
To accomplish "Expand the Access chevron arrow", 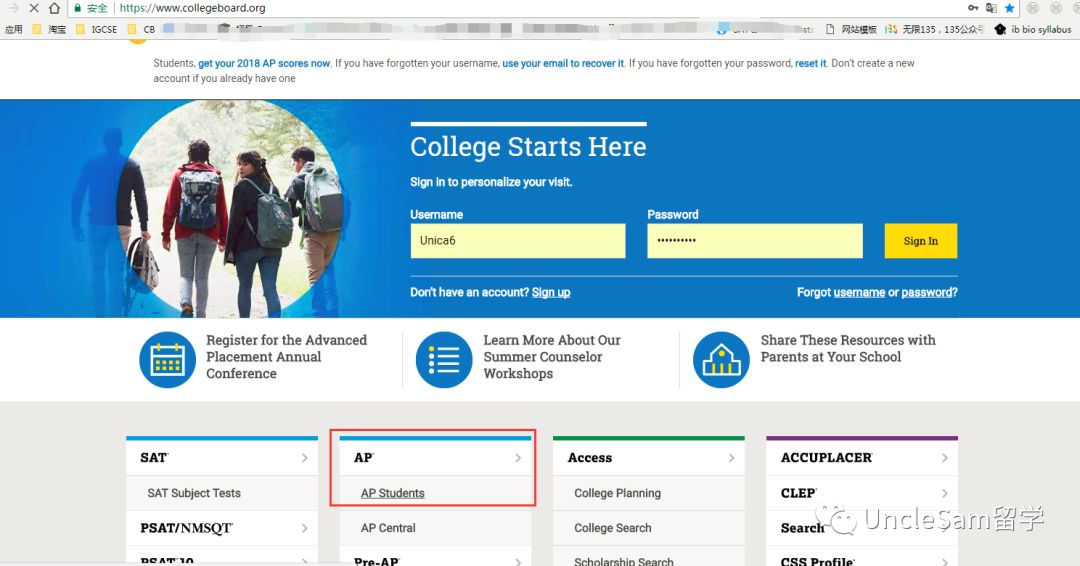I will (731, 458).
